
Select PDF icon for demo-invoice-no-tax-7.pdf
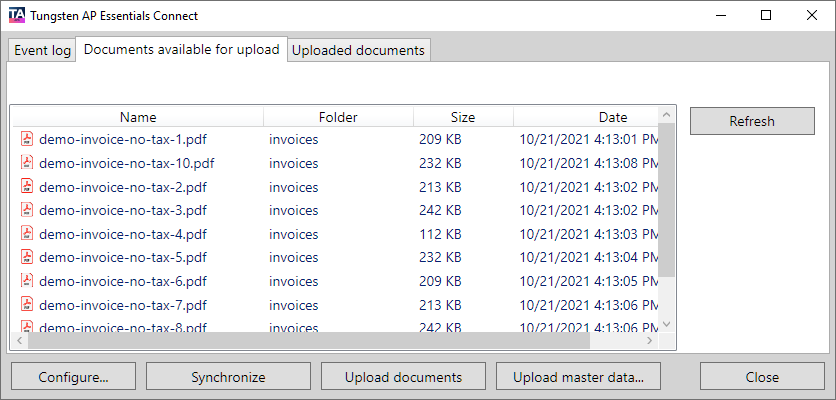tap(27, 305)
